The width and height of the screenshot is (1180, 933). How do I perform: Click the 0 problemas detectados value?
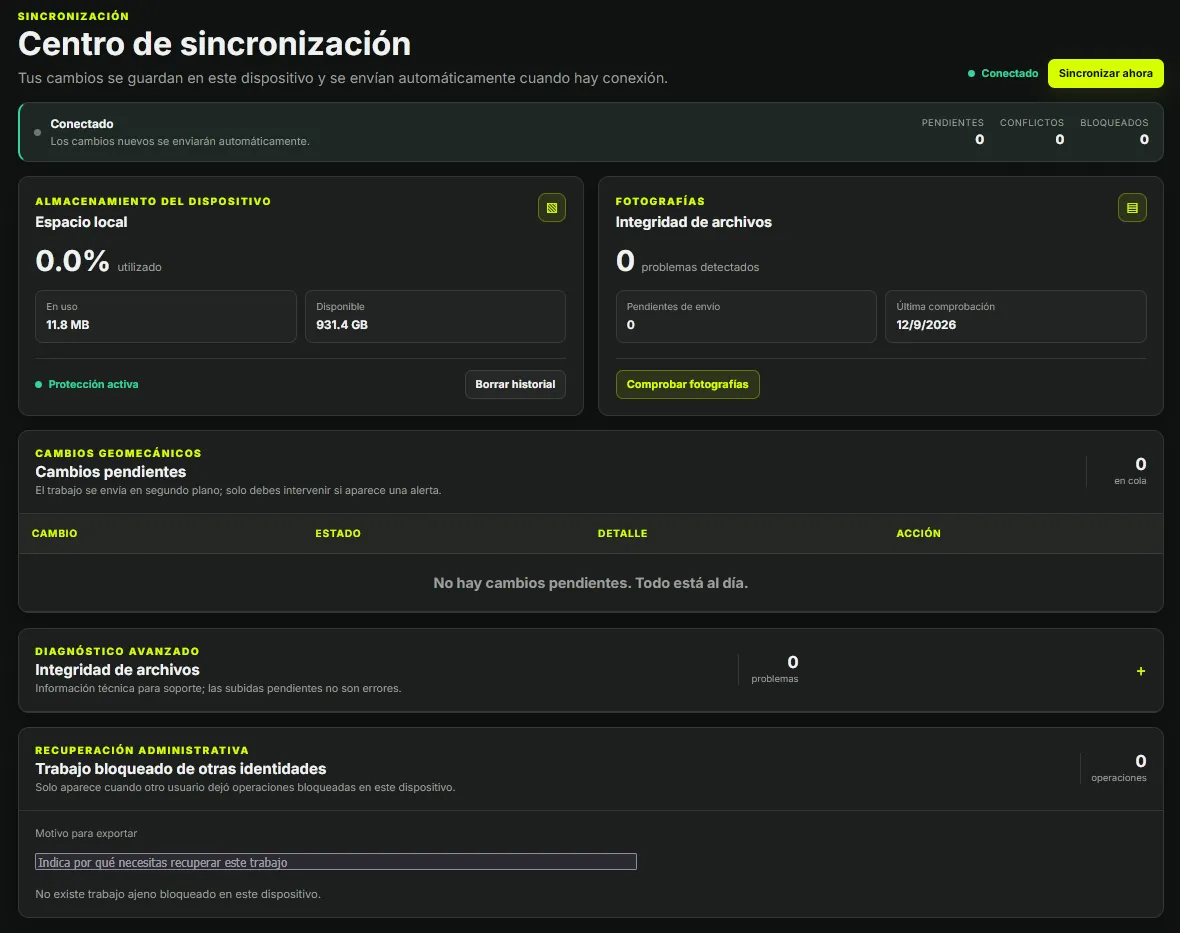pyautogui.click(x=687, y=262)
